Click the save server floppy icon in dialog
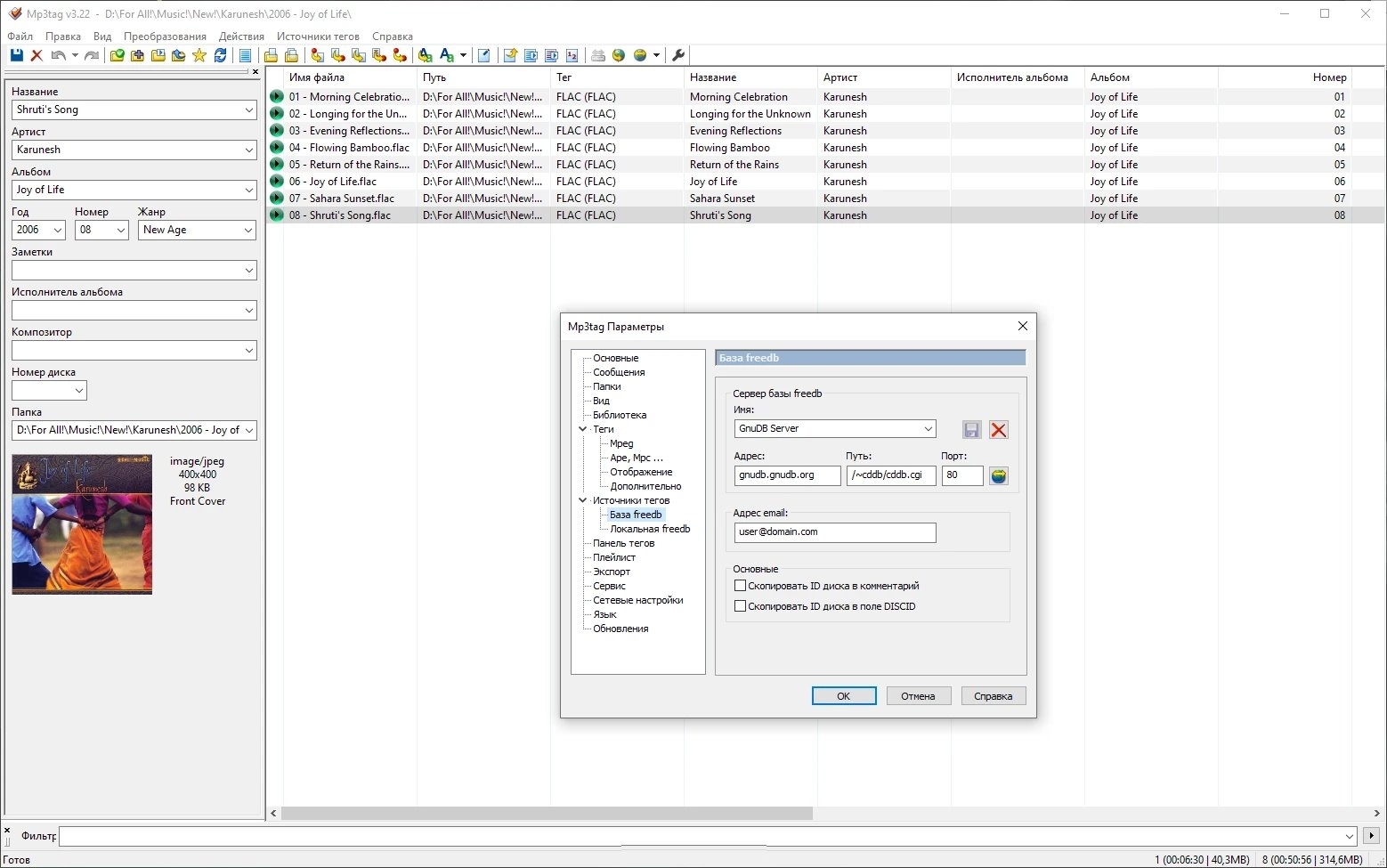The height and width of the screenshot is (868, 1387). [x=971, y=430]
